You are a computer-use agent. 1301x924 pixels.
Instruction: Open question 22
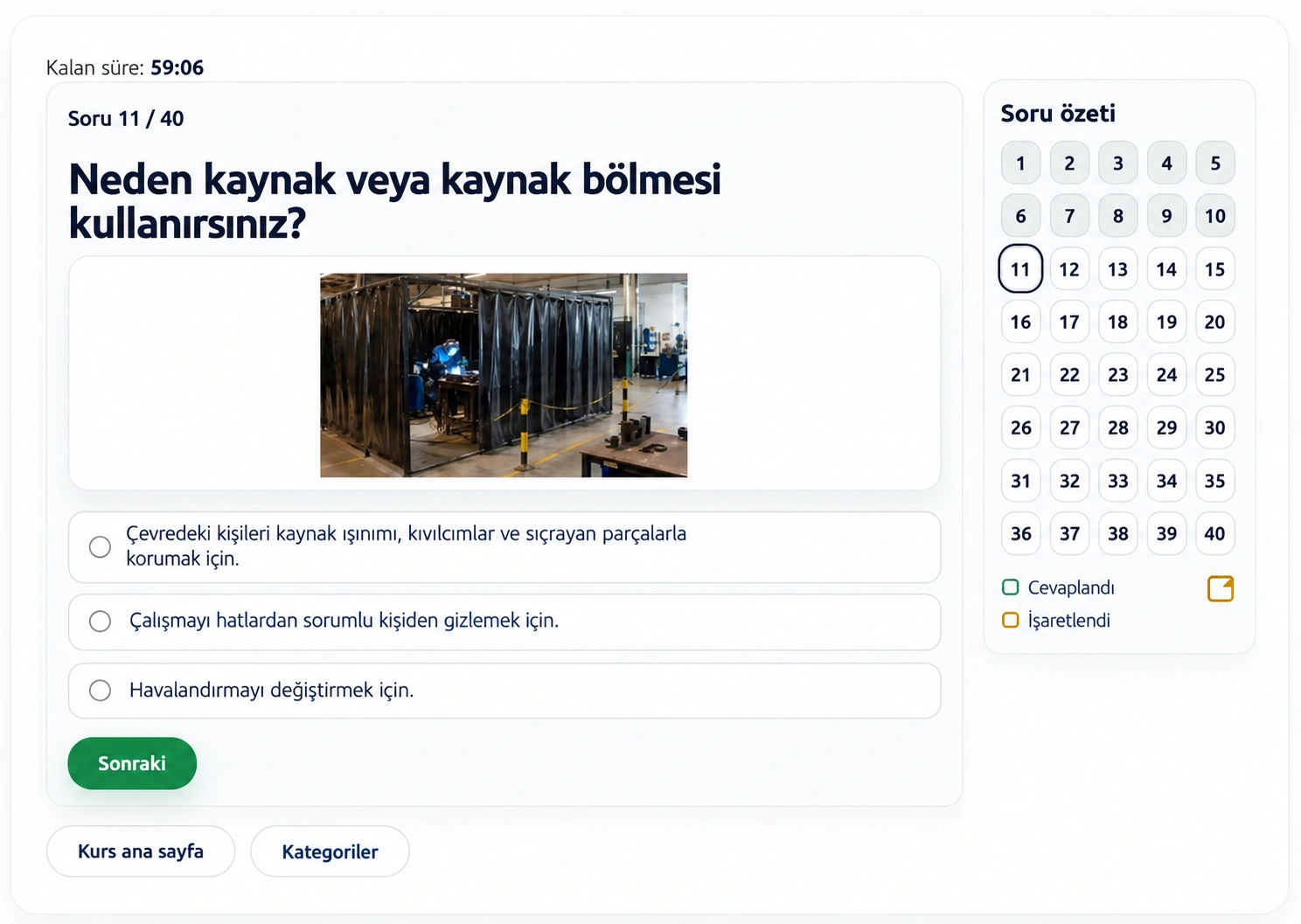[x=1069, y=375]
